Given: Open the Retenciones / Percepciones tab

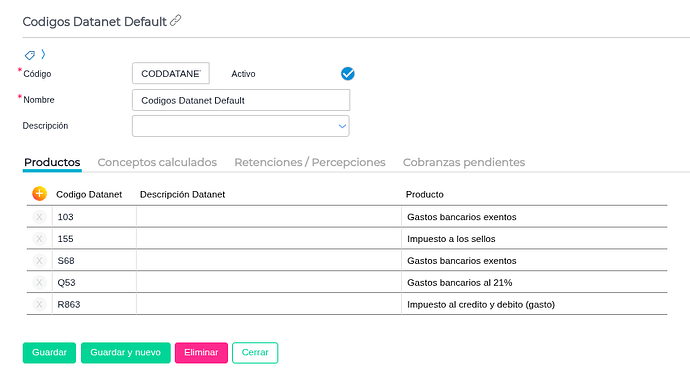Looking at the screenshot, I should point(310,162).
